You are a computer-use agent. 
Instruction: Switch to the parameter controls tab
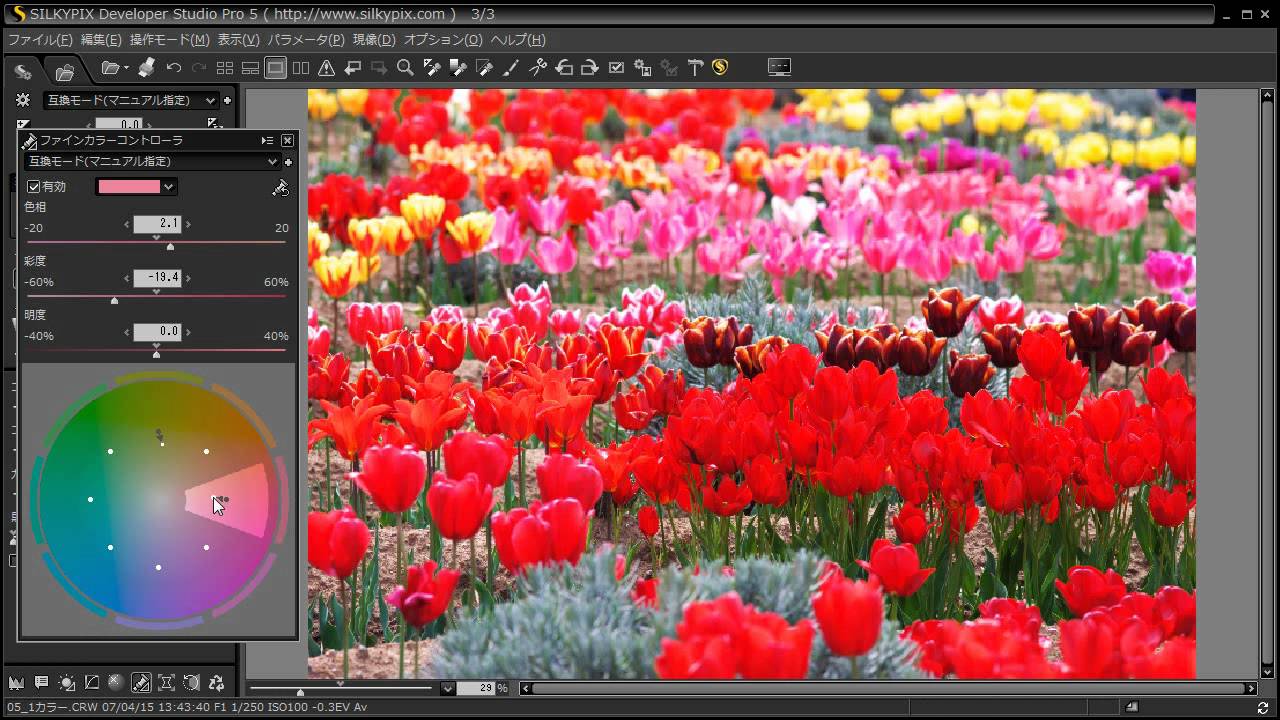tap(22, 72)
